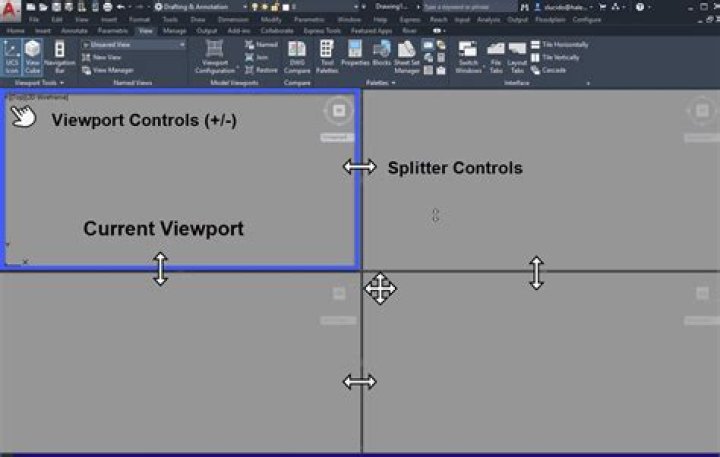
Task: Click the Open file icon in quick access toolbar
Action: (x=43, y=7)
